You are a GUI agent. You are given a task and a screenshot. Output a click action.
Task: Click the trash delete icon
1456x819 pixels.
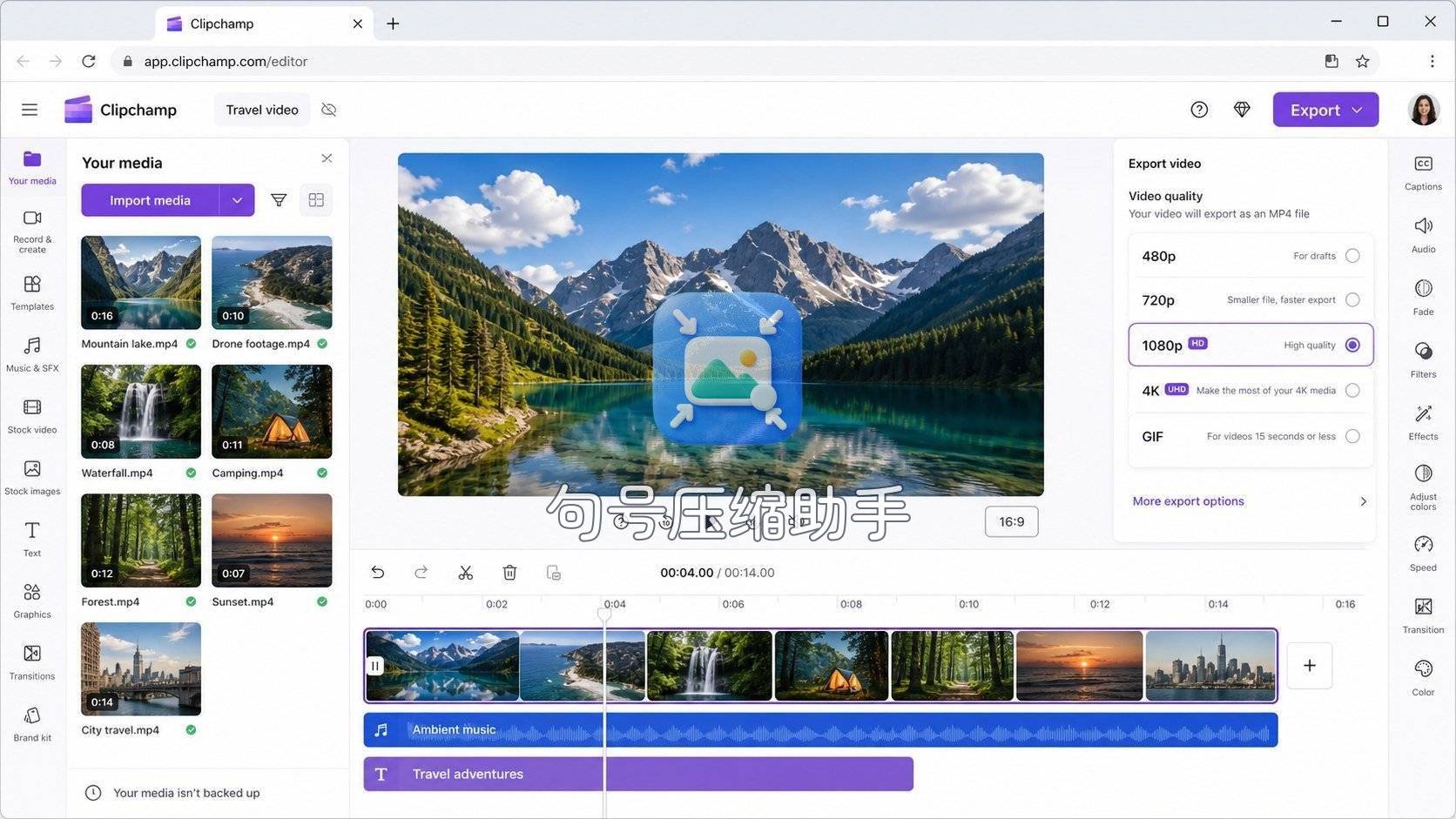[x=509, y=572]
